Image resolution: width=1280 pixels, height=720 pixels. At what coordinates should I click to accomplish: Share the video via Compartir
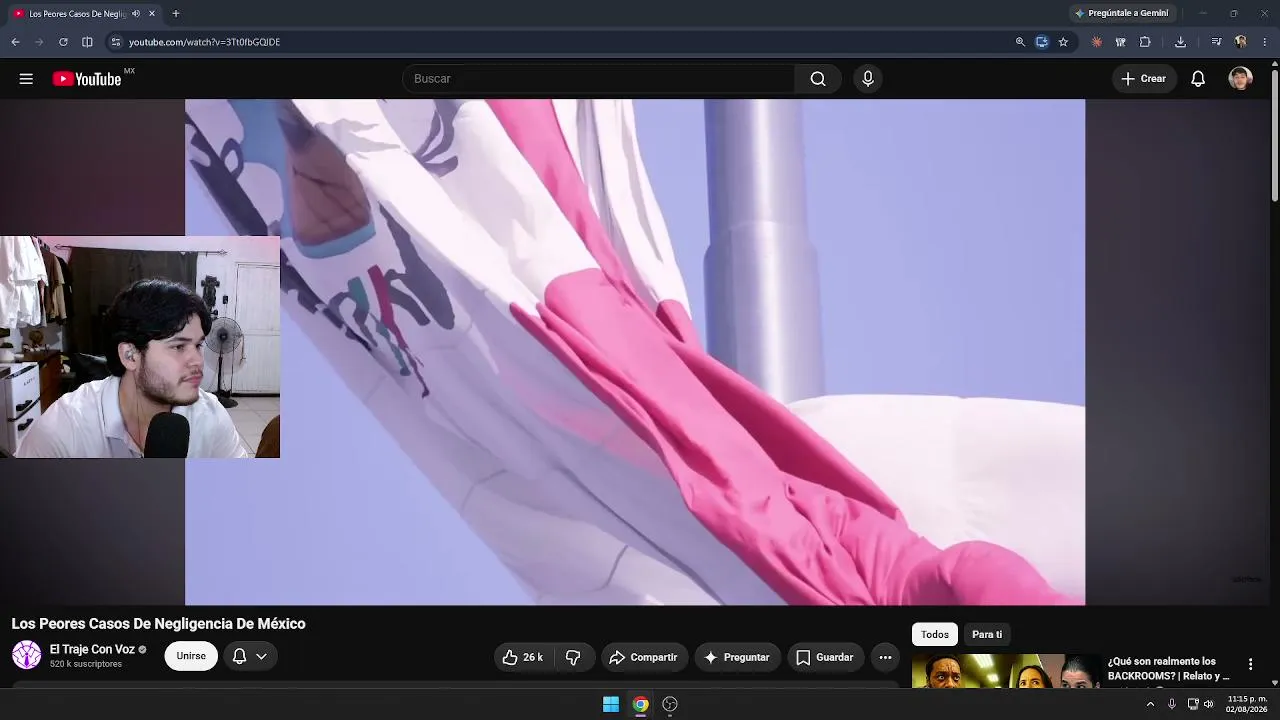point(644,657)
